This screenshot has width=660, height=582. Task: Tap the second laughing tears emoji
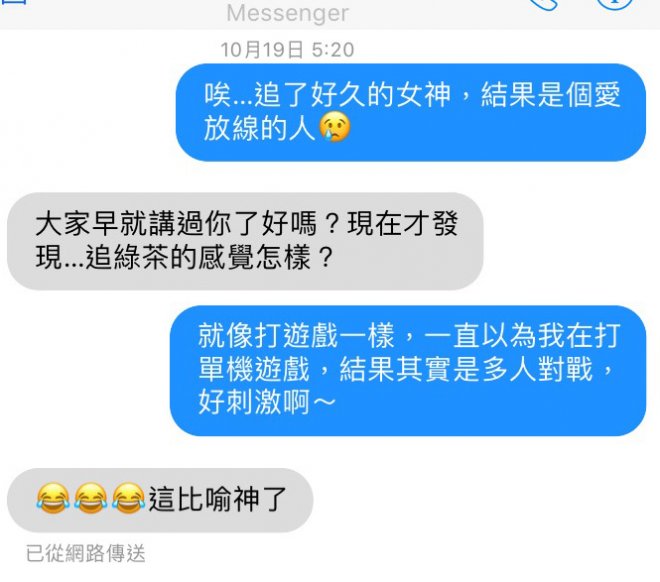pyautogui.click(x=90, y=498)
